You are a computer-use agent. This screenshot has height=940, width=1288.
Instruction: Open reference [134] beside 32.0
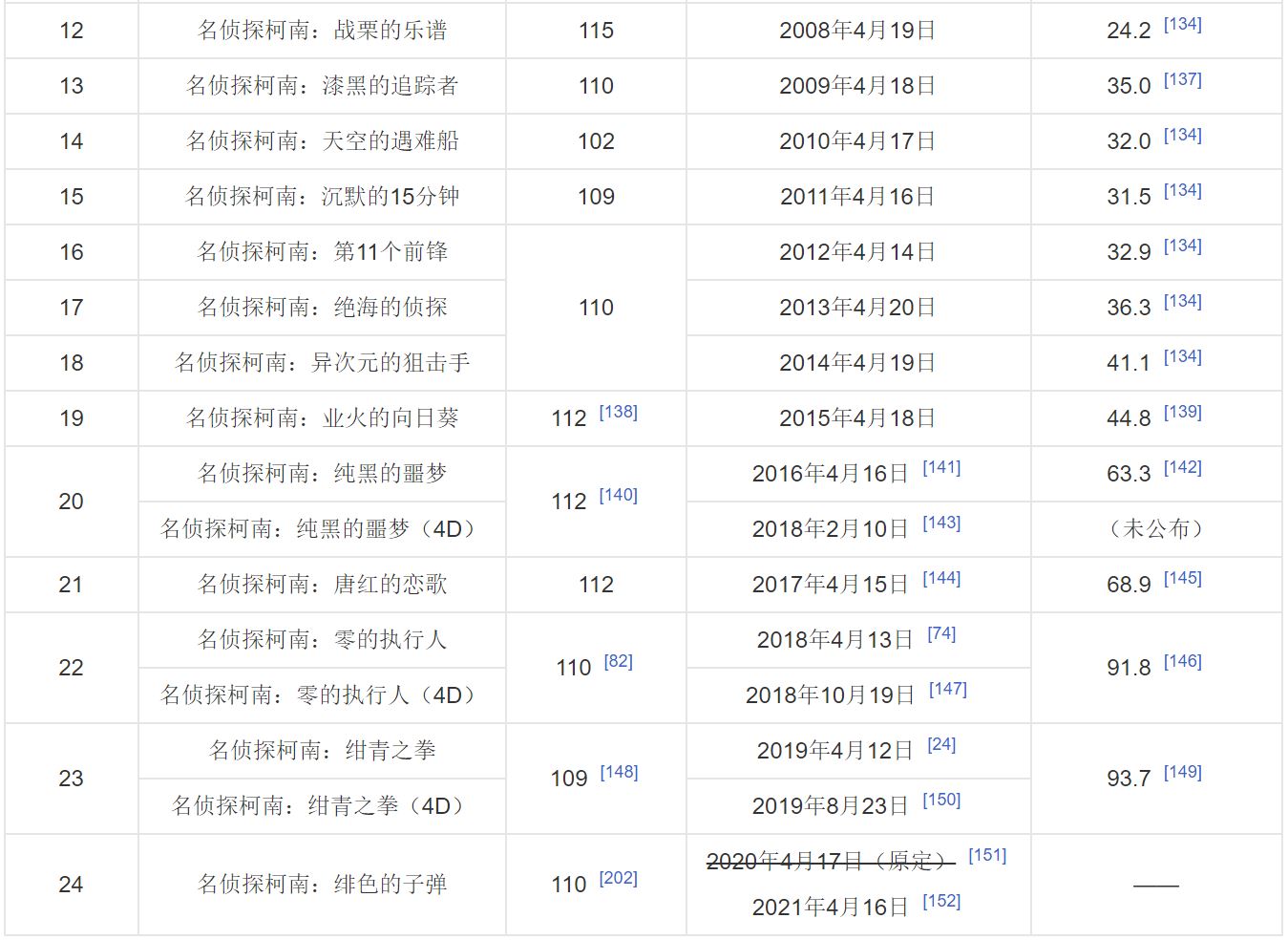point(1182,136)
